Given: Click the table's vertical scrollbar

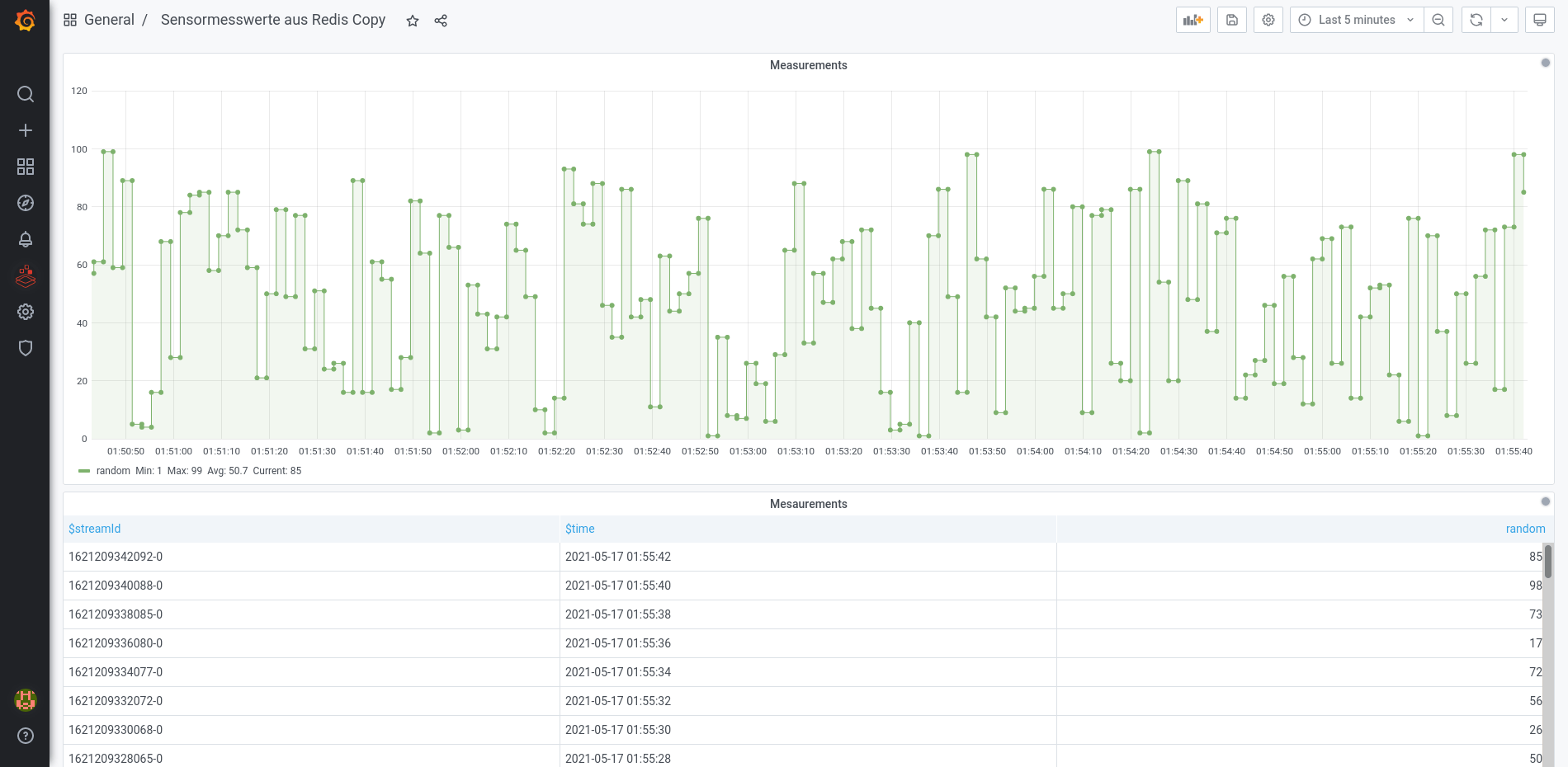Looking at the screenshot, I should [1548, 561].
